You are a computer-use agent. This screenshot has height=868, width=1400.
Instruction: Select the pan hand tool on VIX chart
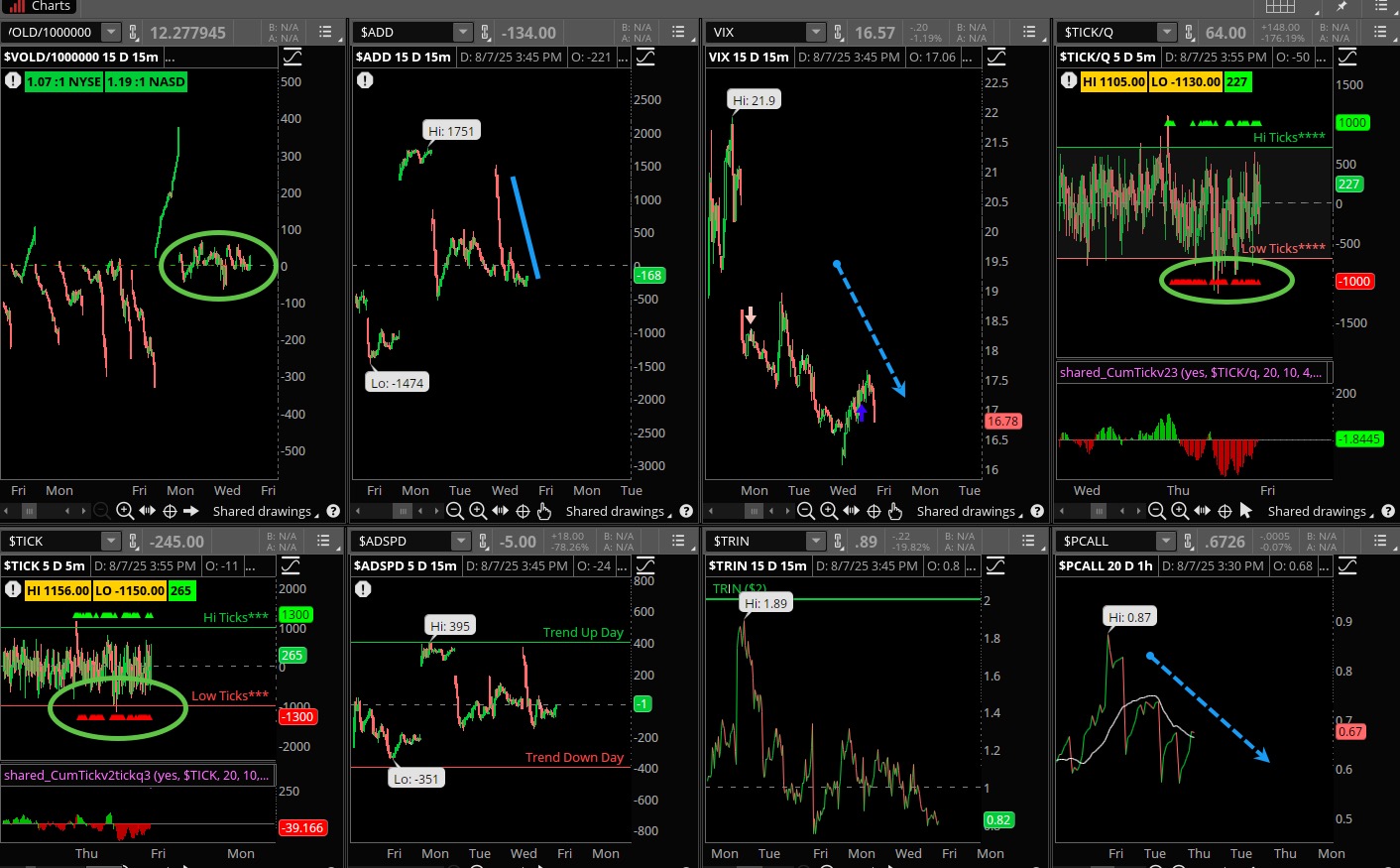pyautogui.click(x=895, y=511)
